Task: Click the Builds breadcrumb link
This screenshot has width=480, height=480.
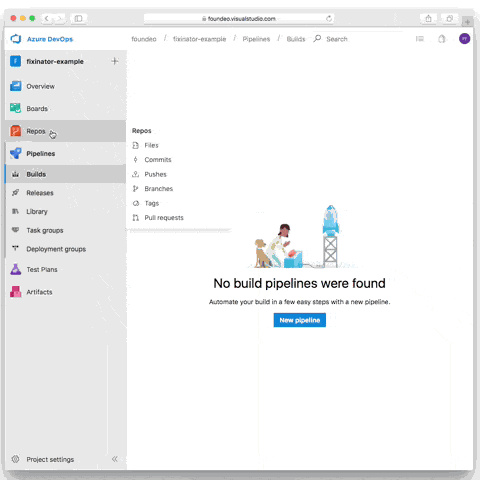Action: click(296, 39)
